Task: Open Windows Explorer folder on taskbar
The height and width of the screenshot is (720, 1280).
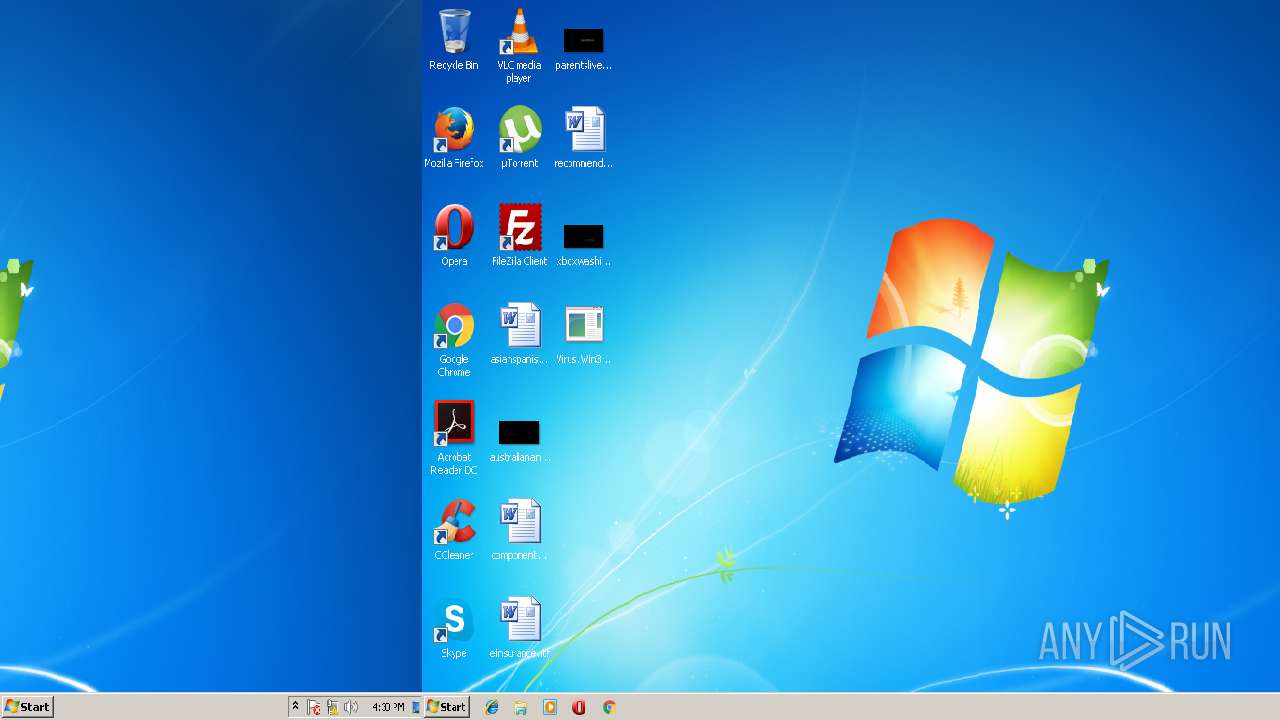Action: pos(520,707)
